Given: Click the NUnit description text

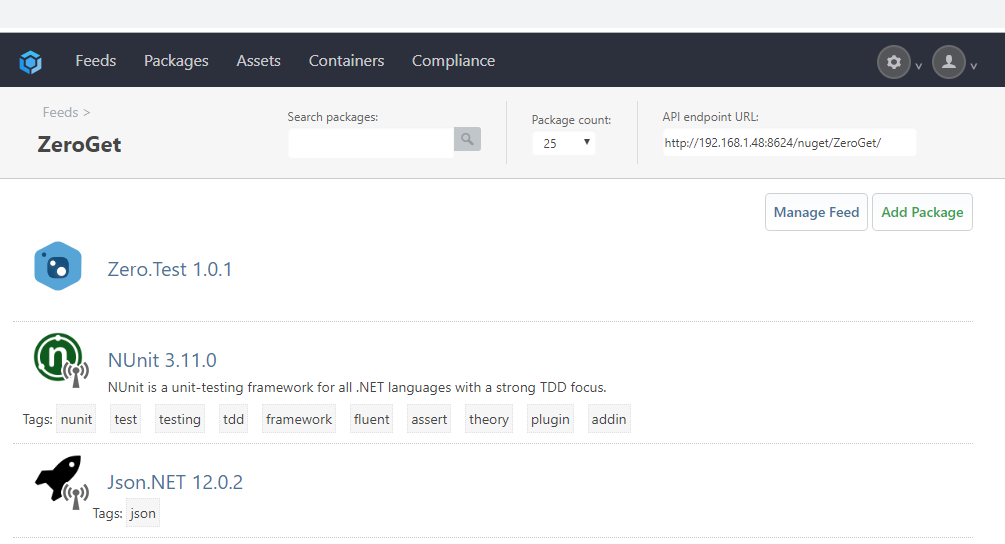Looking at the screenshot, I should [357, 388].
